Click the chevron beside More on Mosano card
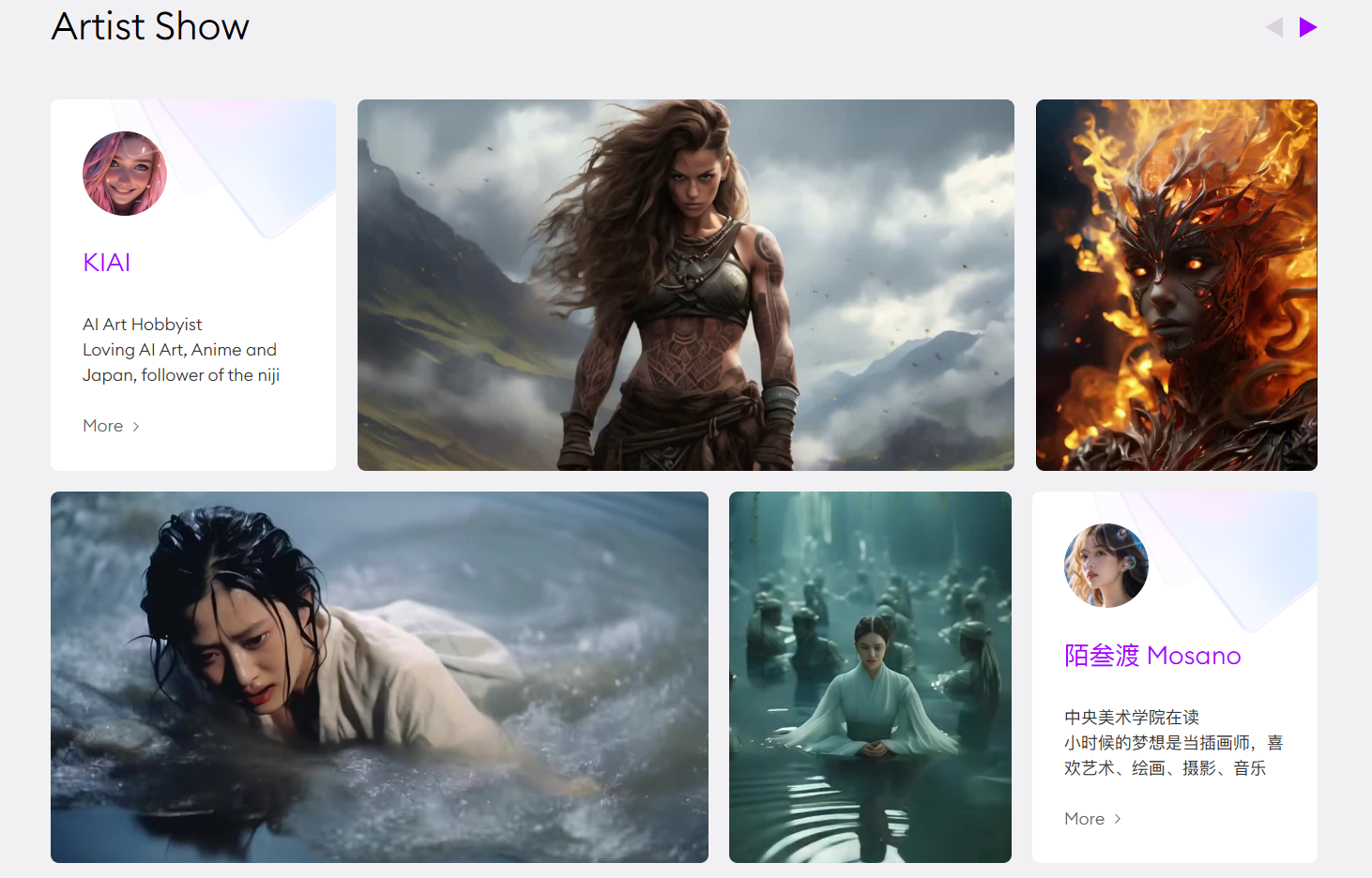 pos(1118,820)
